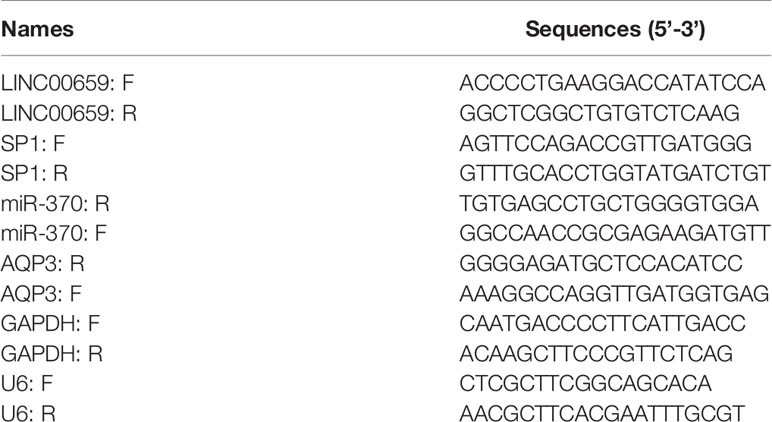This screenshot has height=422, width=772.
Task: Click the Names column header
Action: (37, 29)
